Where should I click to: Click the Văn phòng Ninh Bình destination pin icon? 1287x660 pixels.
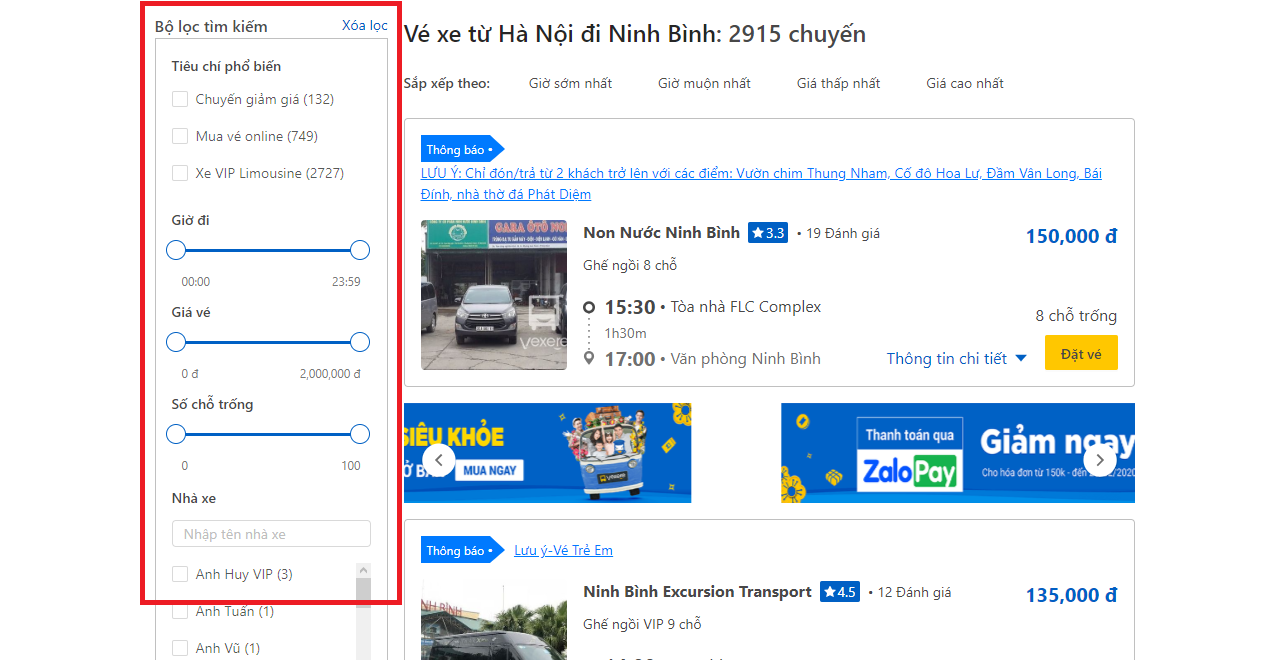(589, 358)
